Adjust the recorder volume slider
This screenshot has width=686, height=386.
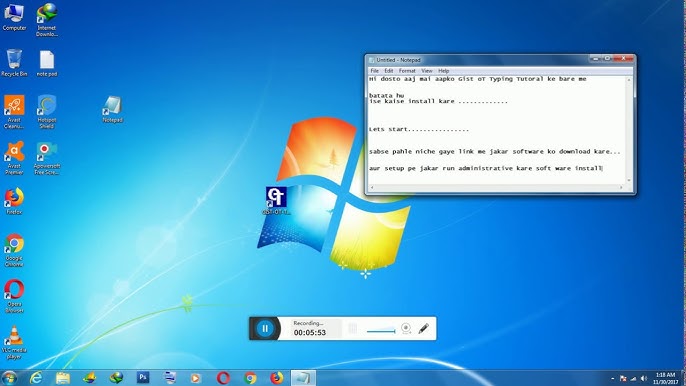pos(381,331)
